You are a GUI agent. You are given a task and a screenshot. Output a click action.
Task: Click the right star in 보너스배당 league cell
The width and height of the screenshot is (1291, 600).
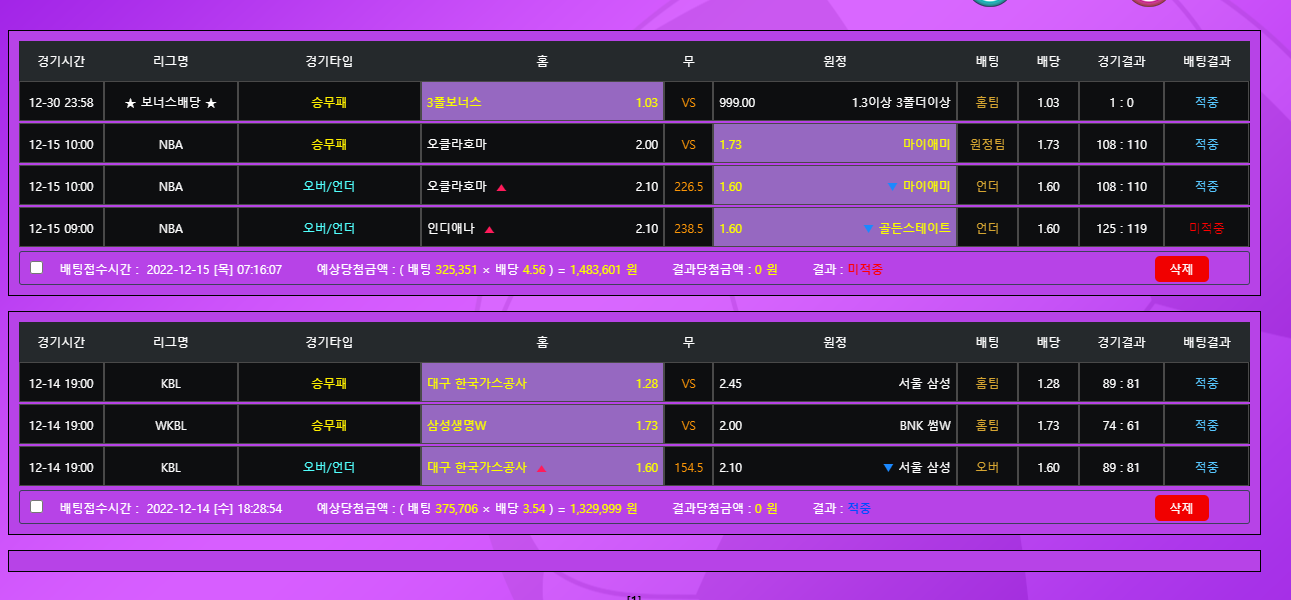point(211,103)
